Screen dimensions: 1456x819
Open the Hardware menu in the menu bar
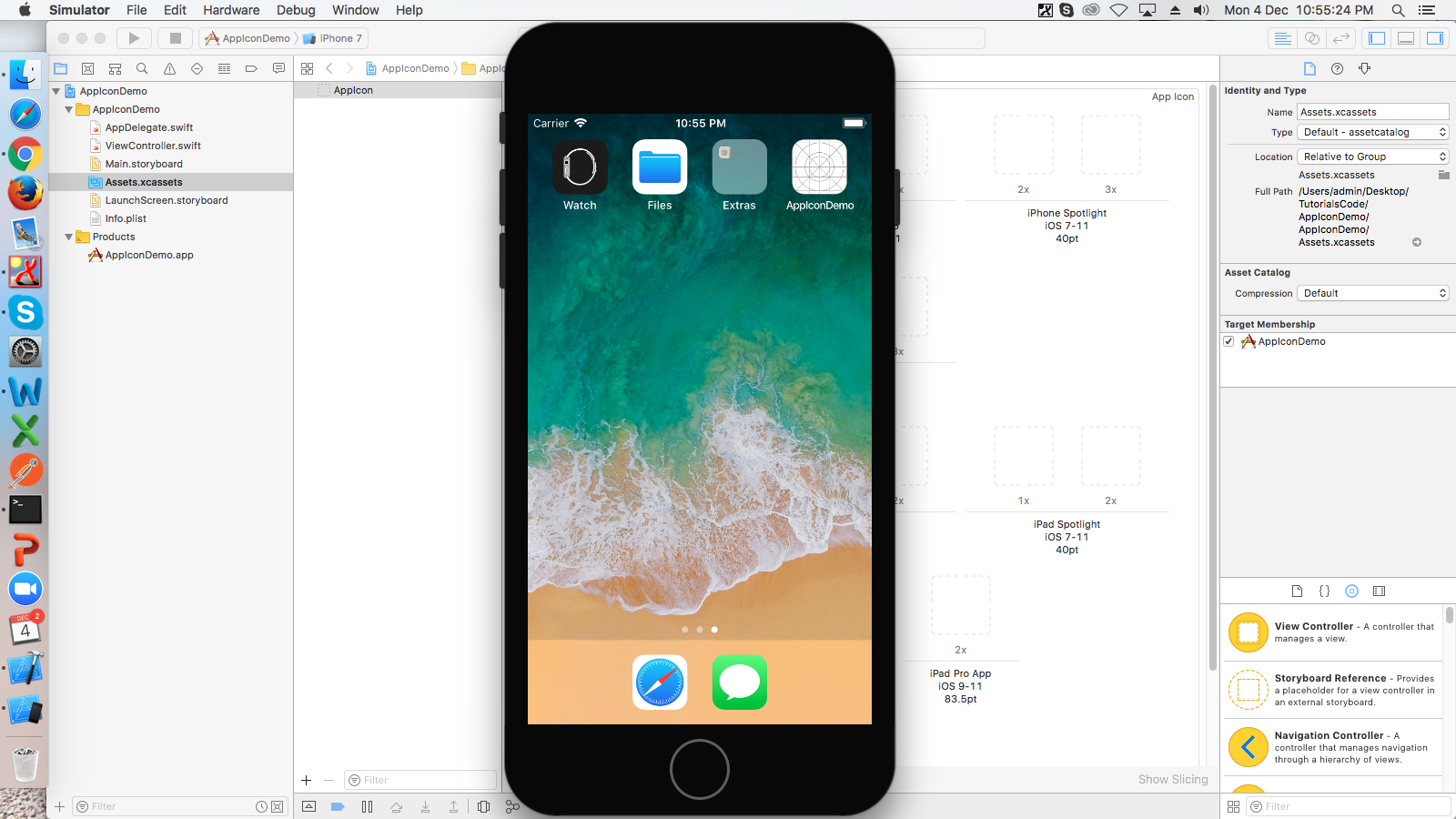tap(231, 10)
